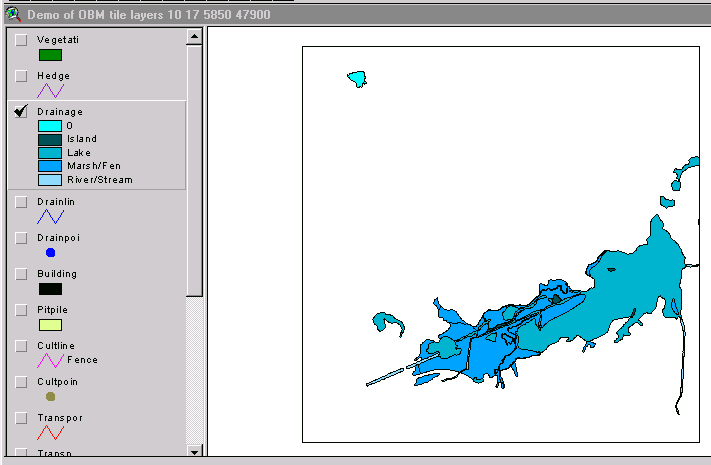This screenshot has height=465, width=711.
Task: Click the dark teal Island swatch
Action: [x=50, y=139]
